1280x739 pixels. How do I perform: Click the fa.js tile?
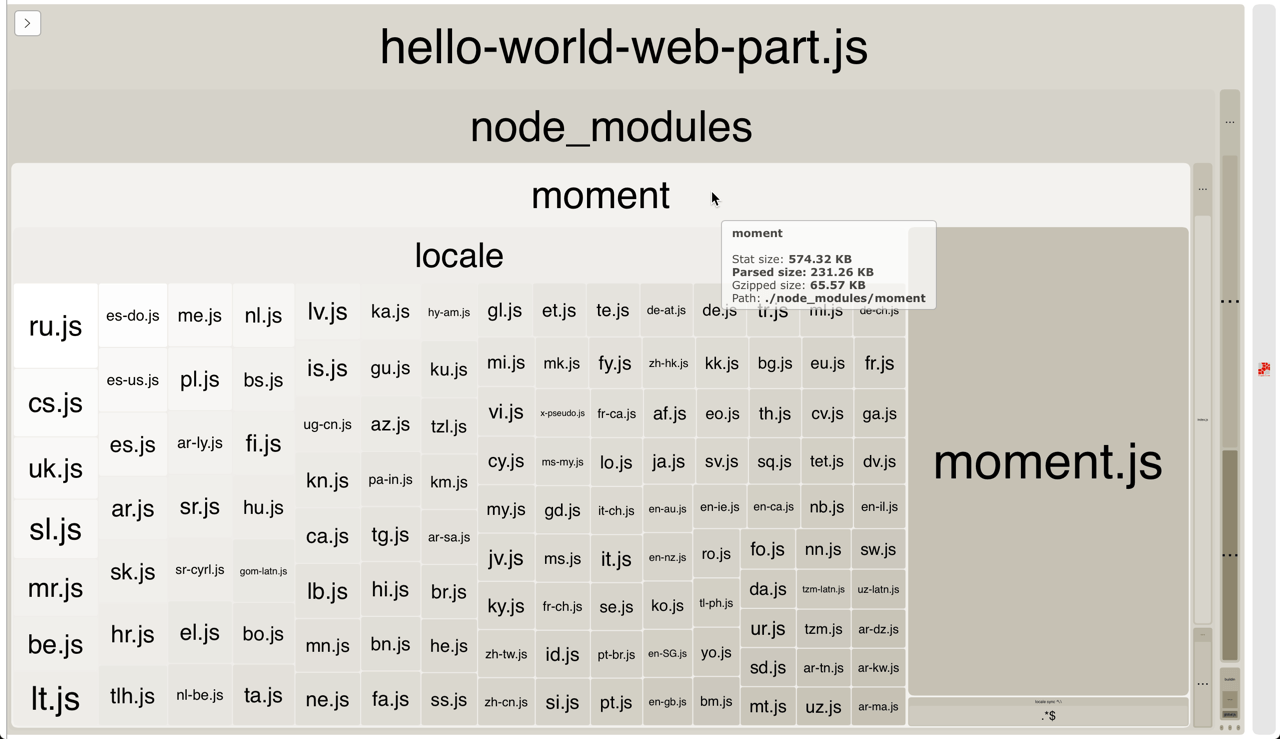pos(390,699)
